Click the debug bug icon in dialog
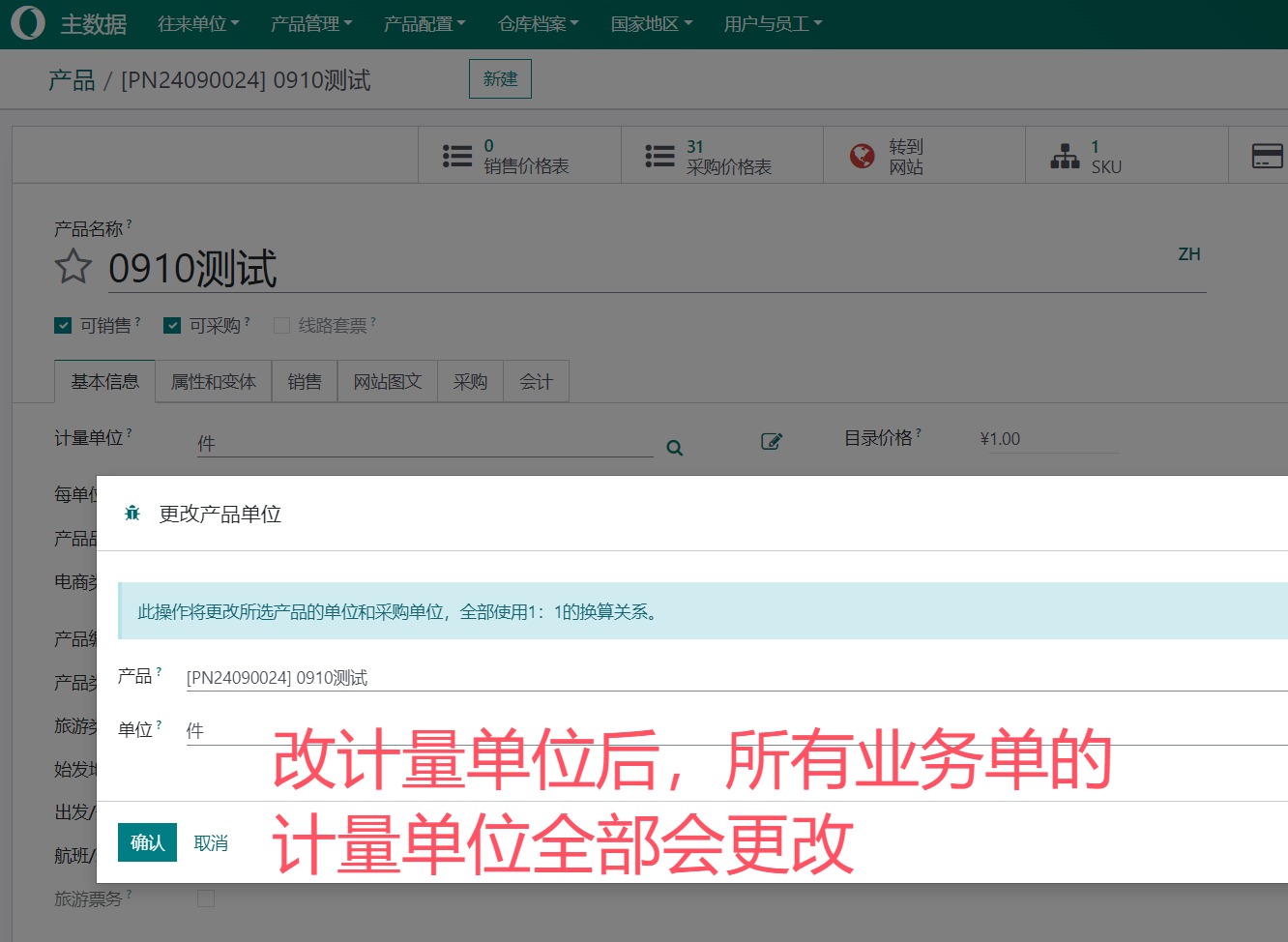 [132, 514]
